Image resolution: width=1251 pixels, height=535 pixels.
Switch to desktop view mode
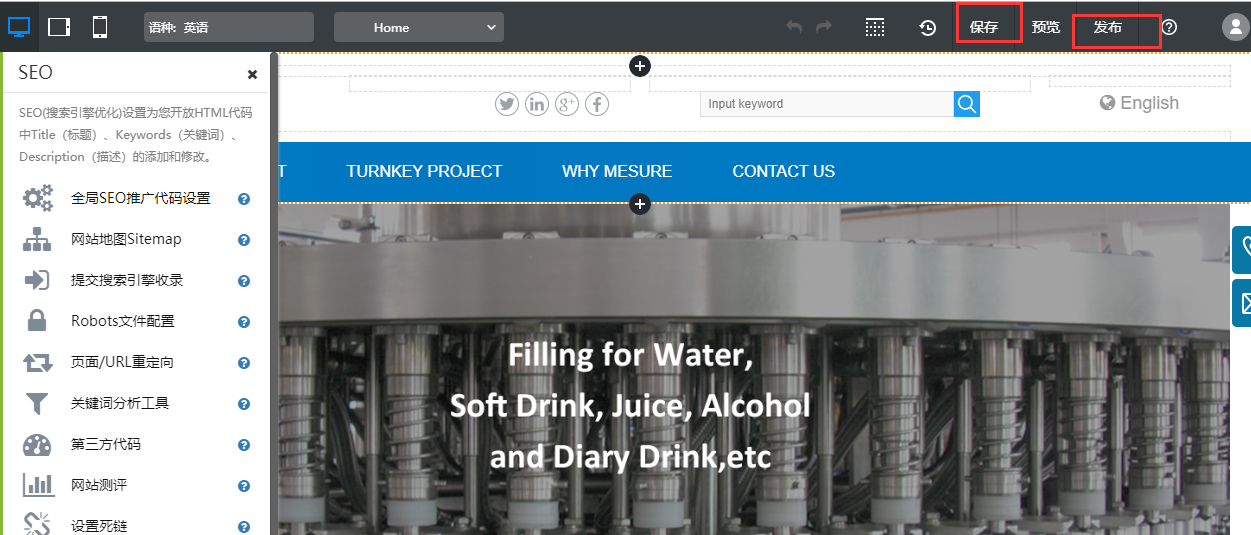pyautogui.click(x=19, y=27)
